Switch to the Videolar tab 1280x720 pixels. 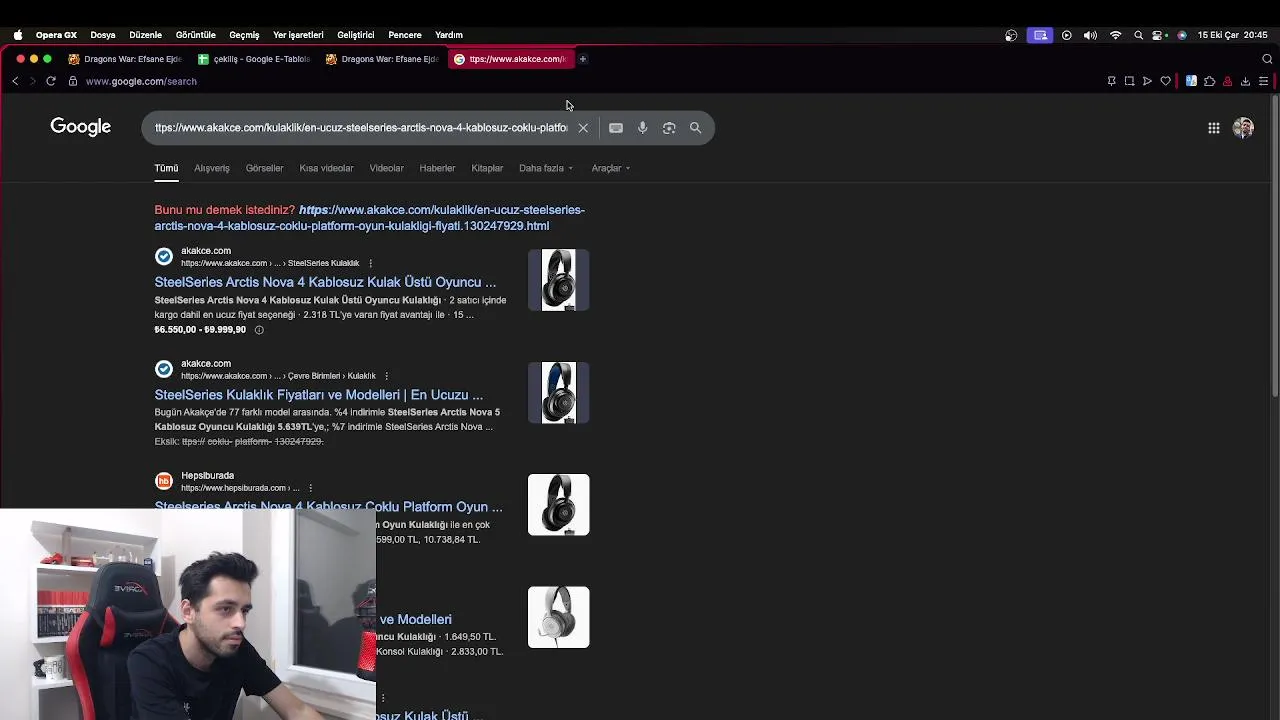(x=386, y=168)
